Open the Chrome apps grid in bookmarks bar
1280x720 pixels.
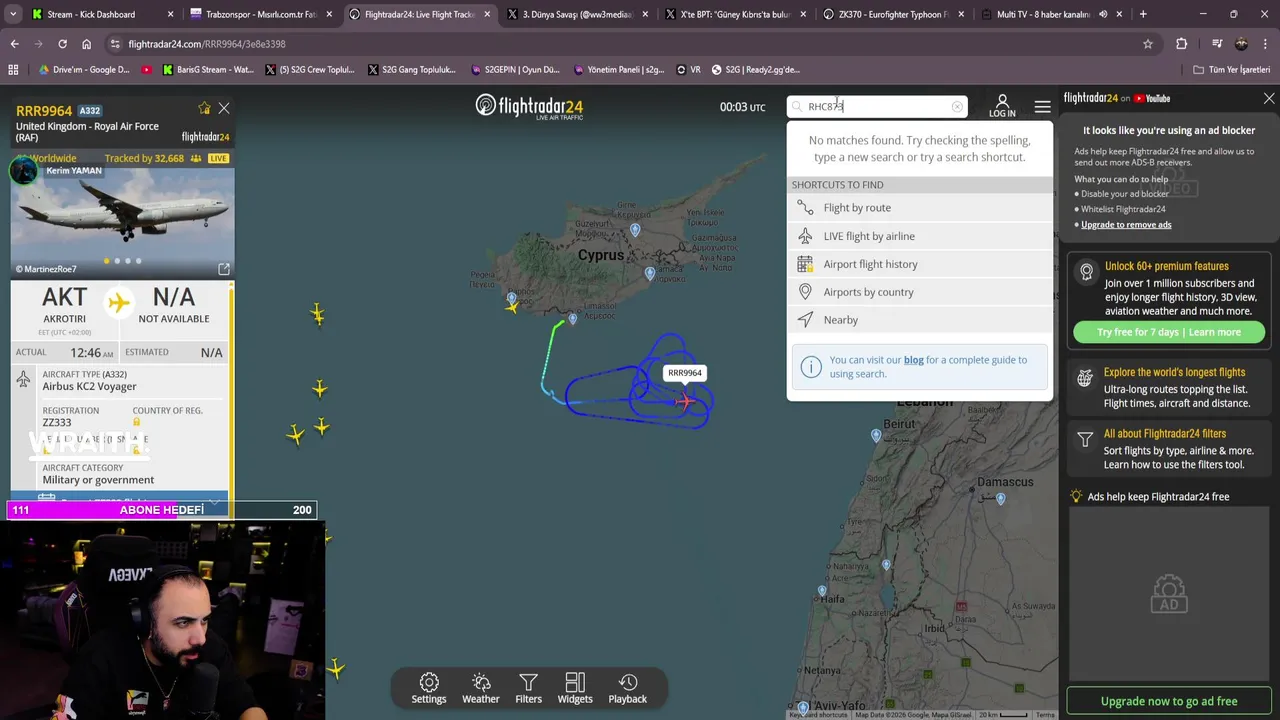(x=13, y=70)
